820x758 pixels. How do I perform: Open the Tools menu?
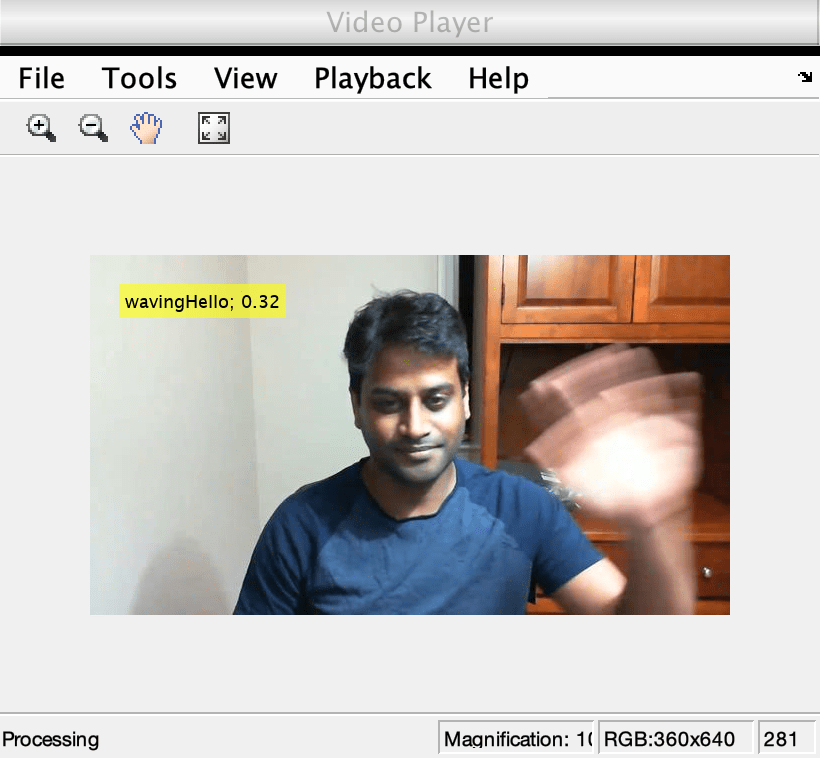[x=139, y=78]
